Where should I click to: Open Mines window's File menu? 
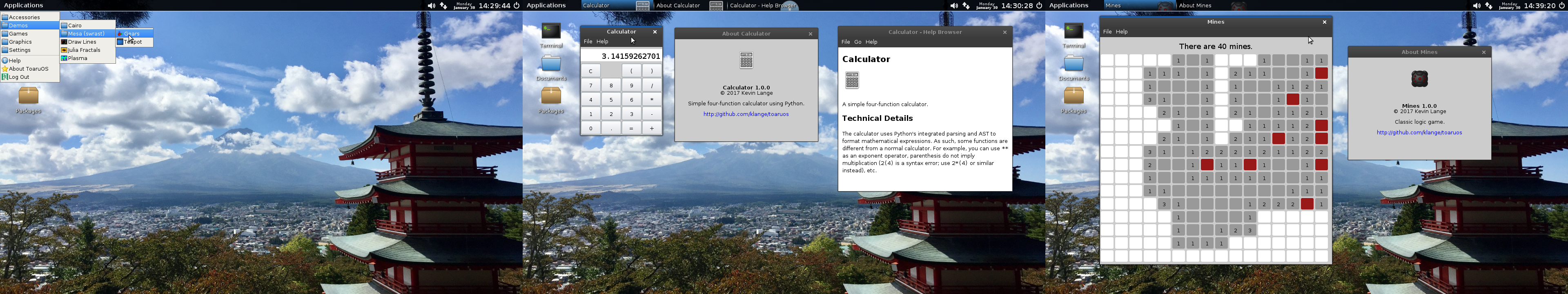pyautogui.click(x=1107, y=32)
